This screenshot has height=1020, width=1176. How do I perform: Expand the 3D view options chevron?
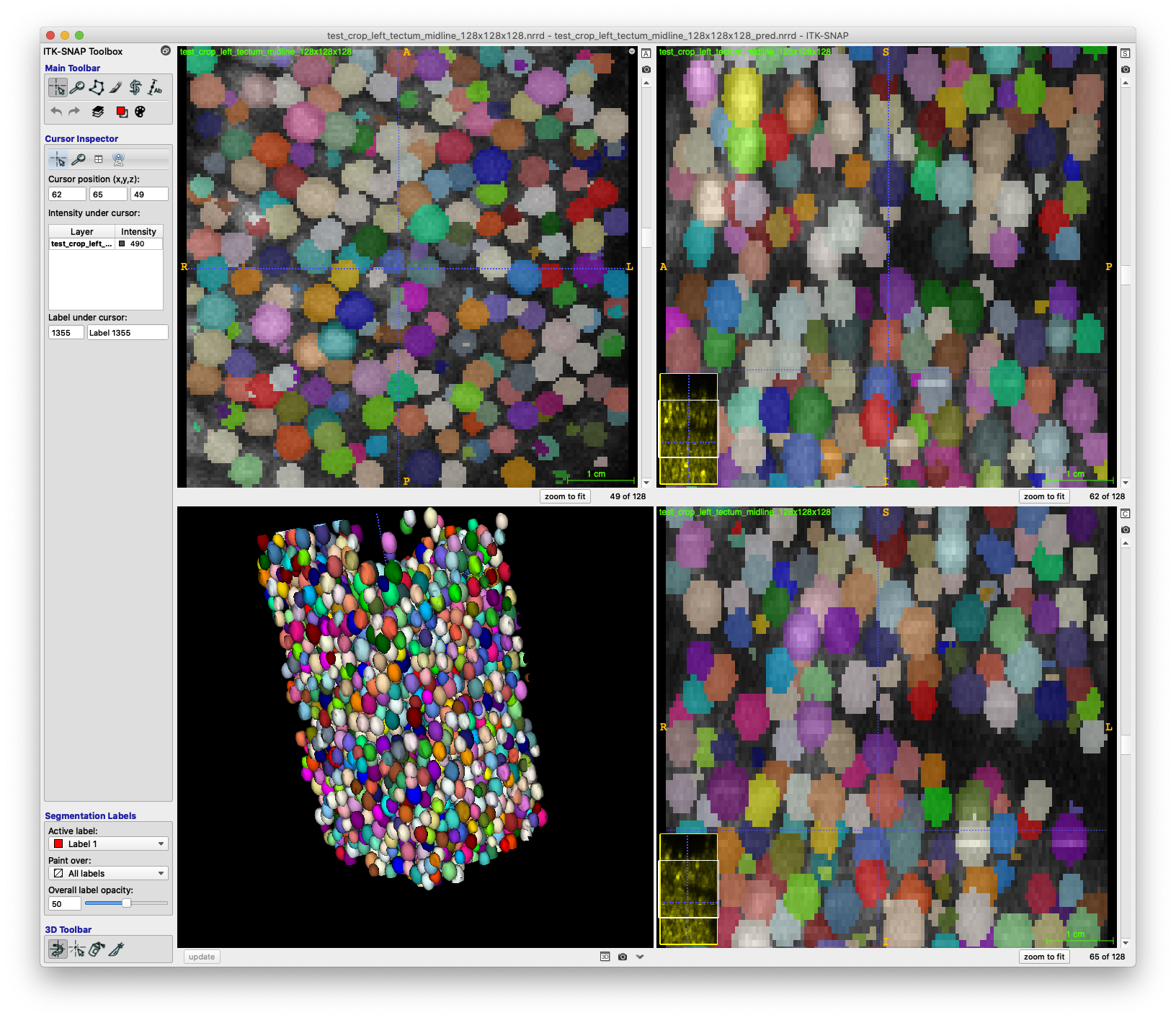pyautogui.click(x=638, y=957)
